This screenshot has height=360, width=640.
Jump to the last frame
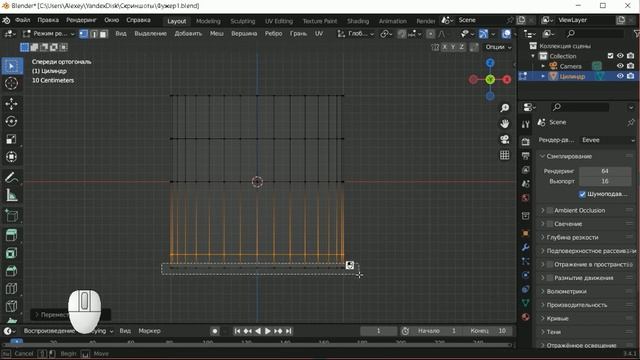click(x=289, y=331)
